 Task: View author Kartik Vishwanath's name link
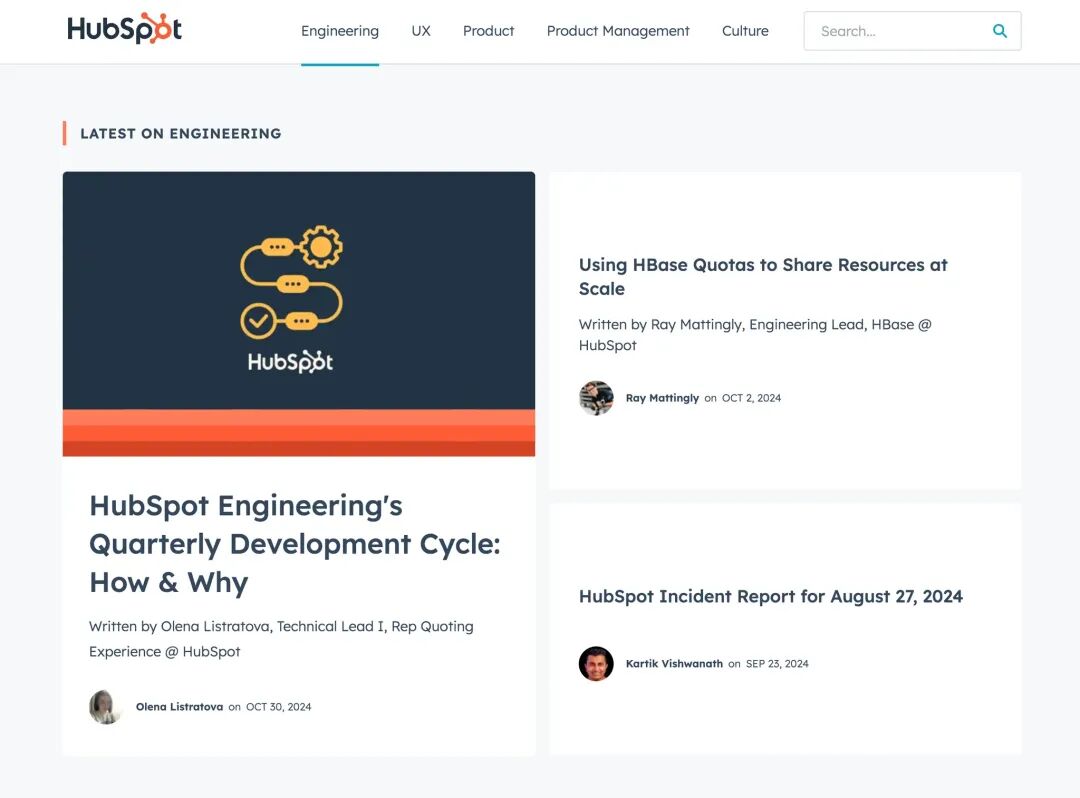pyautogui.click(x=674, y=664)
